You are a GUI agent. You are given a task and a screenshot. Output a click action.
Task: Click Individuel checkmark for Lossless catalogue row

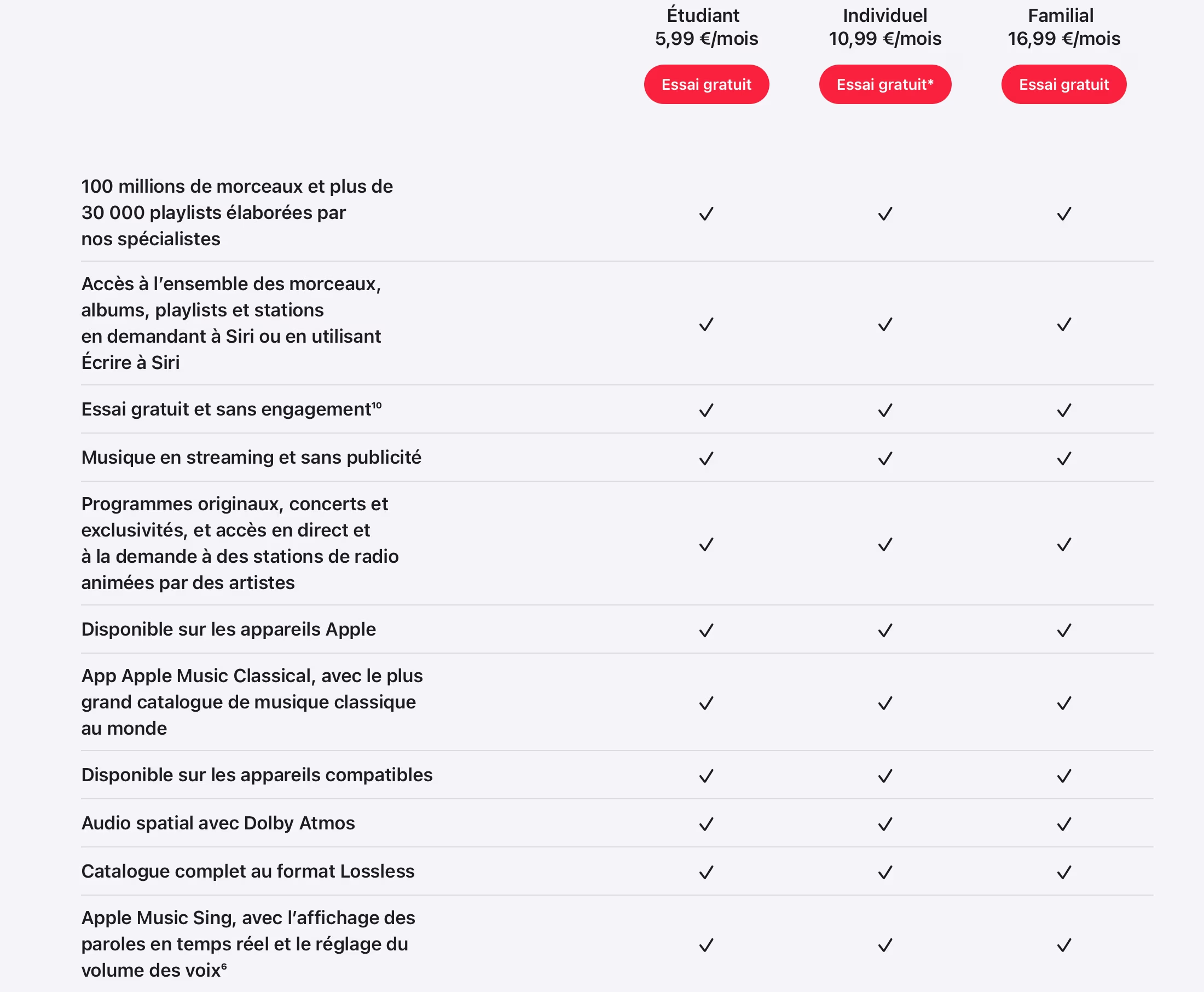coord(885,872)
